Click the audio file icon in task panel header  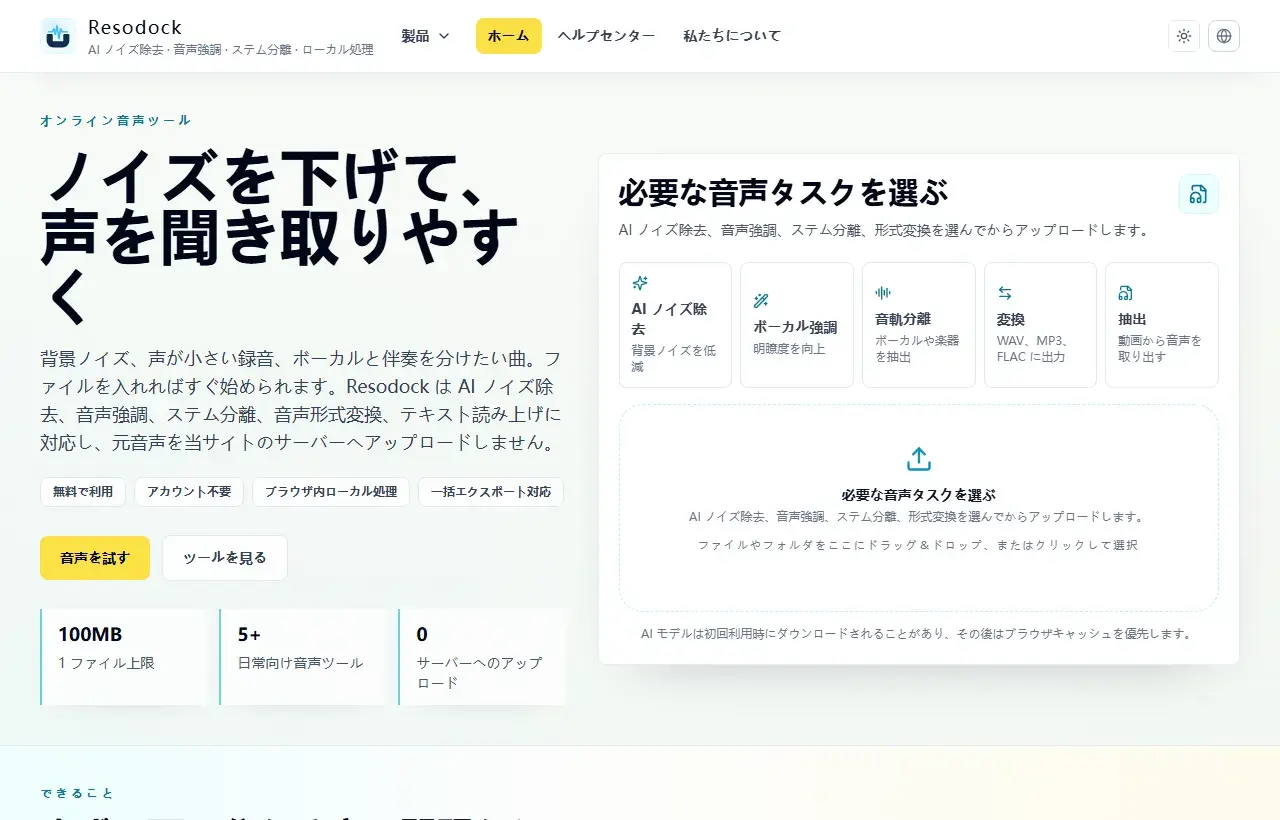[1199, 194]
